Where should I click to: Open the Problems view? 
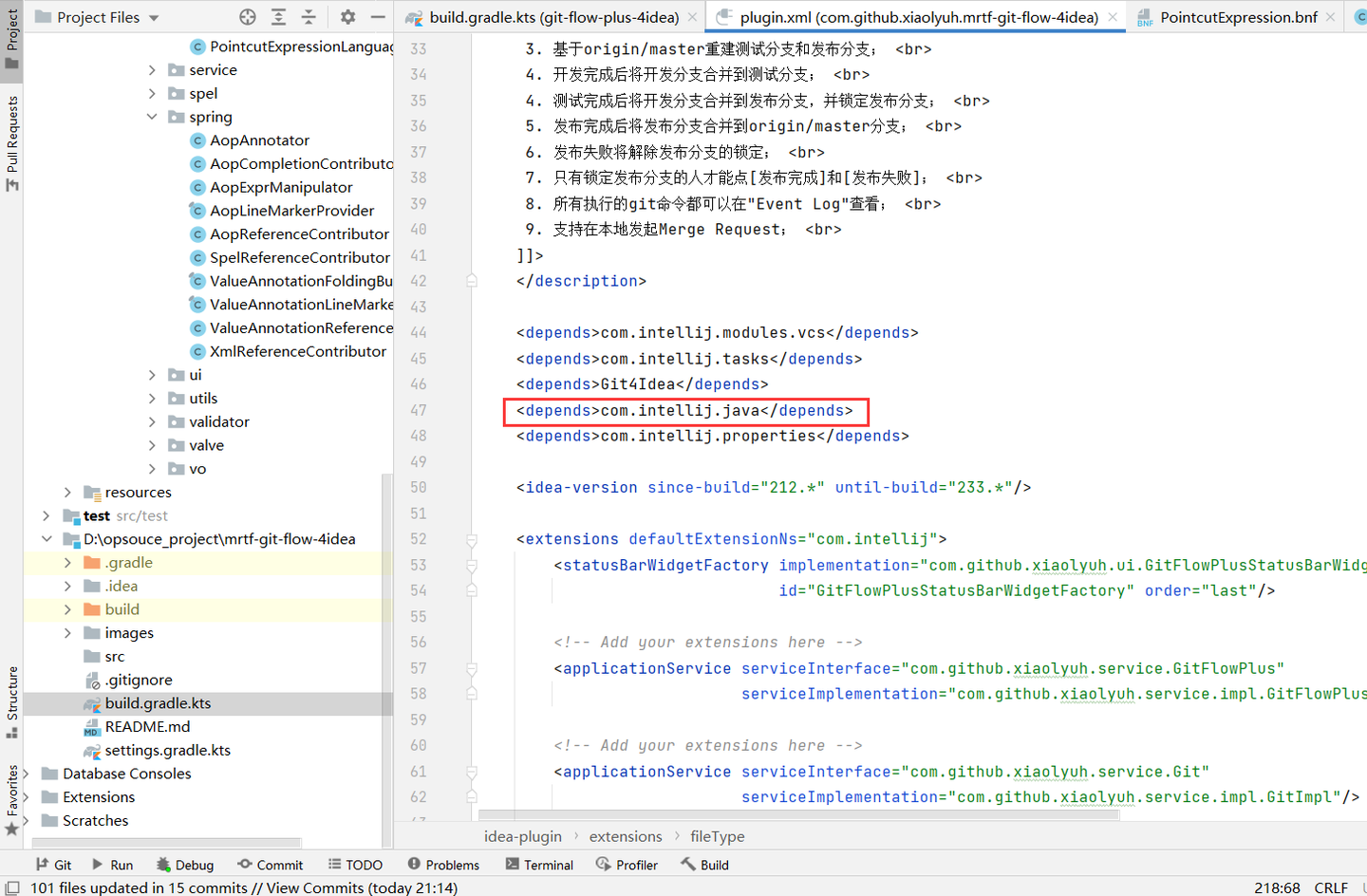[x=443, y=864]
